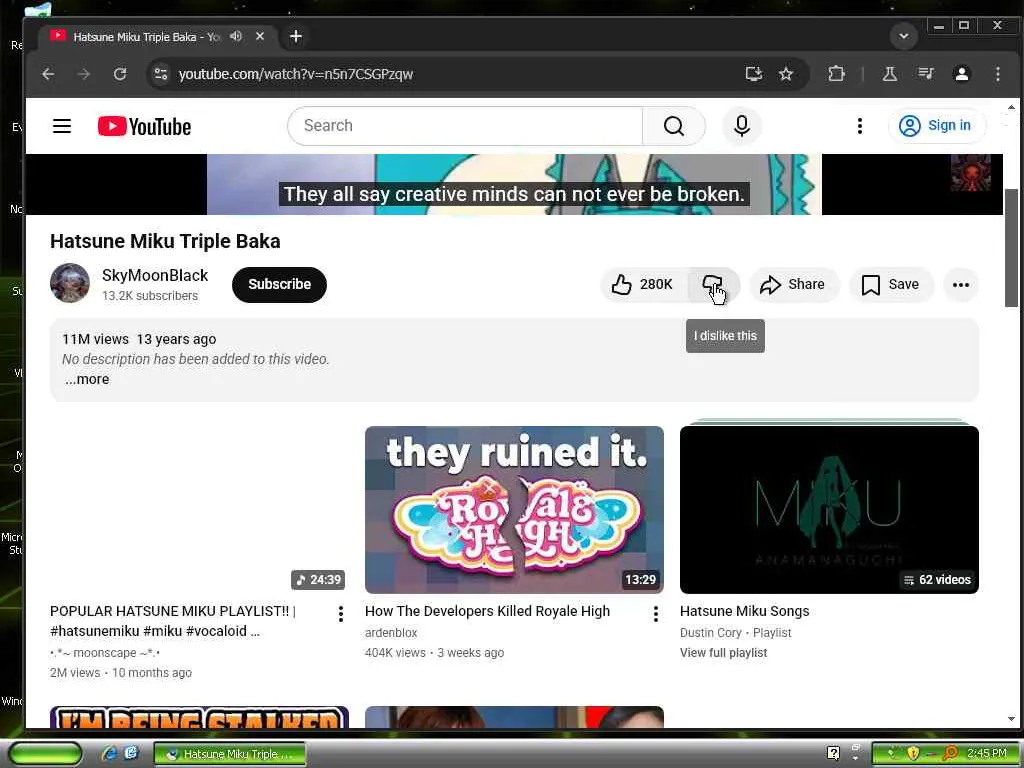Save the video to a playlist
This screenshot has width=1024, height=768.
pyautogui.click(x=891, y=285)
